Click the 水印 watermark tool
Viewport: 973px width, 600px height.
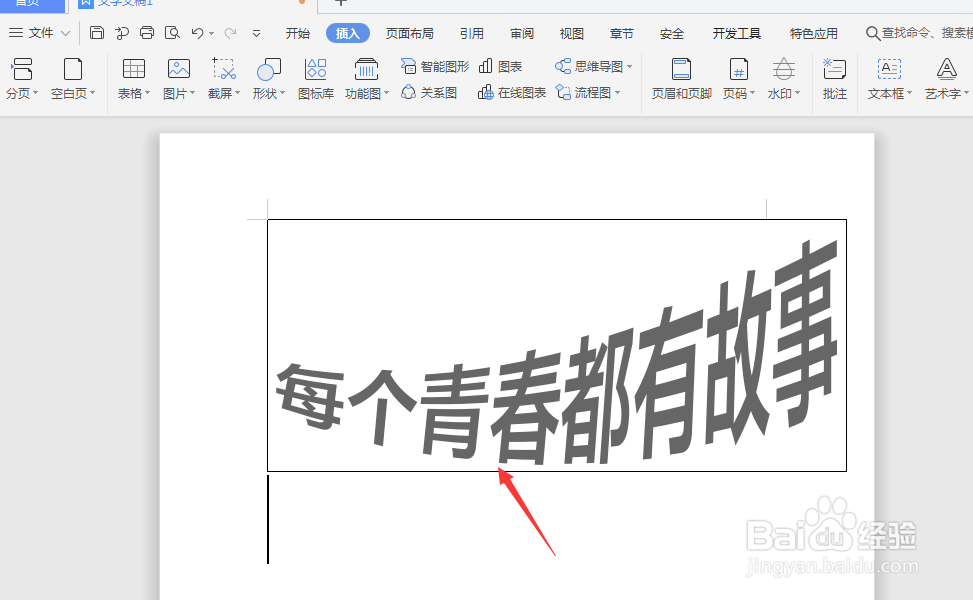[784, 78]
